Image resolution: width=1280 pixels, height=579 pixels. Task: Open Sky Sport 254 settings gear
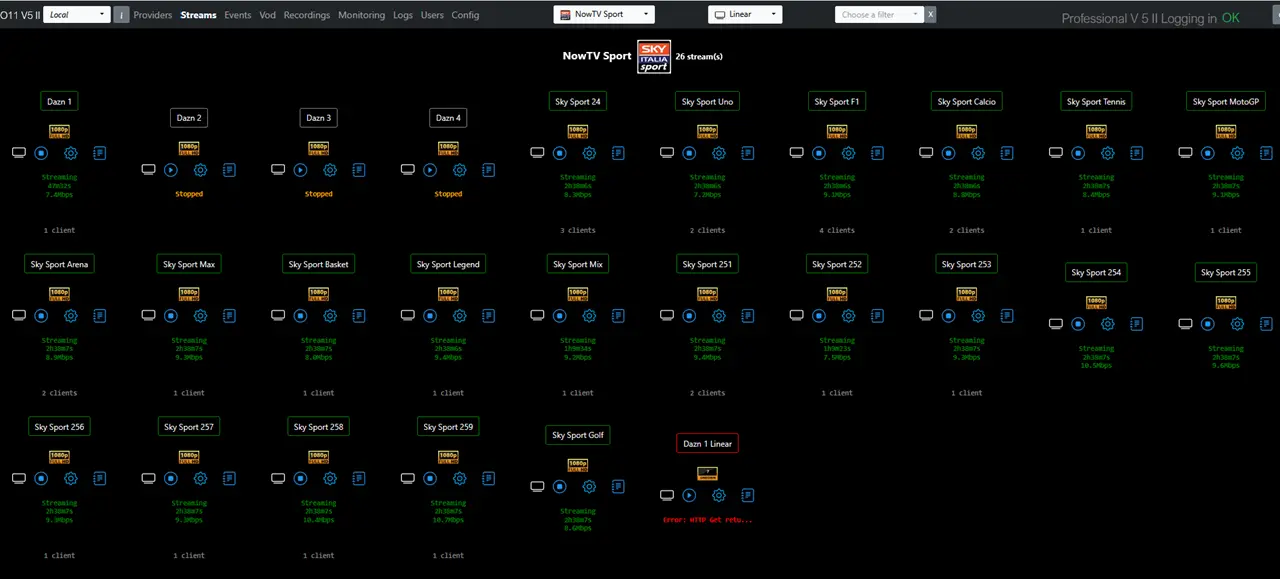click(x=1108, y=324)
